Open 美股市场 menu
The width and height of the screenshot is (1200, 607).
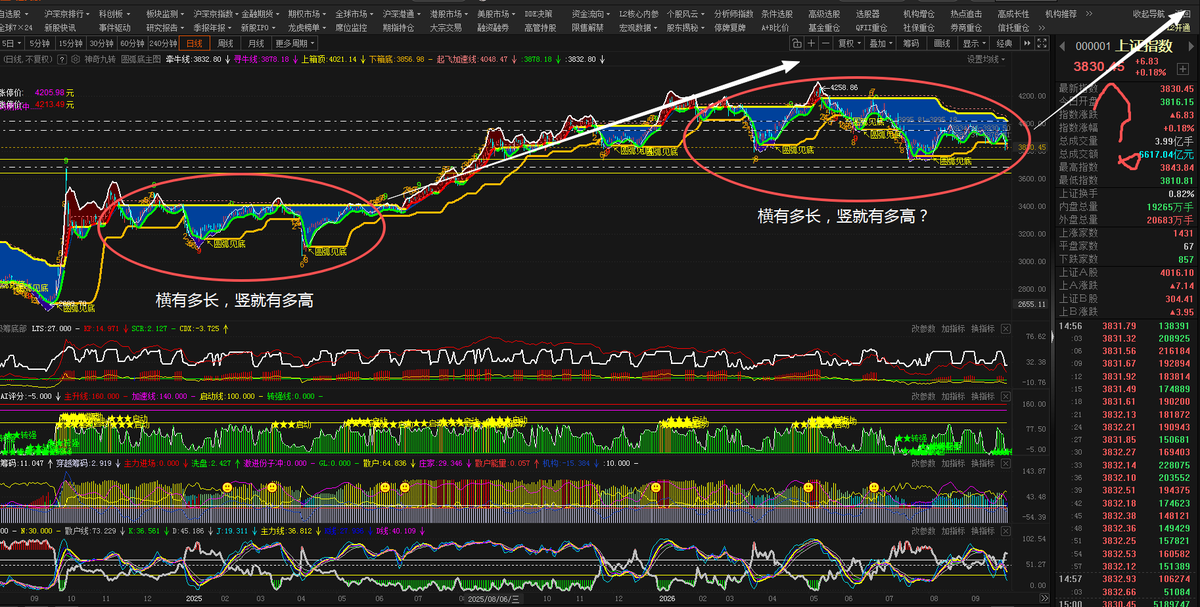tap(494, 14)
